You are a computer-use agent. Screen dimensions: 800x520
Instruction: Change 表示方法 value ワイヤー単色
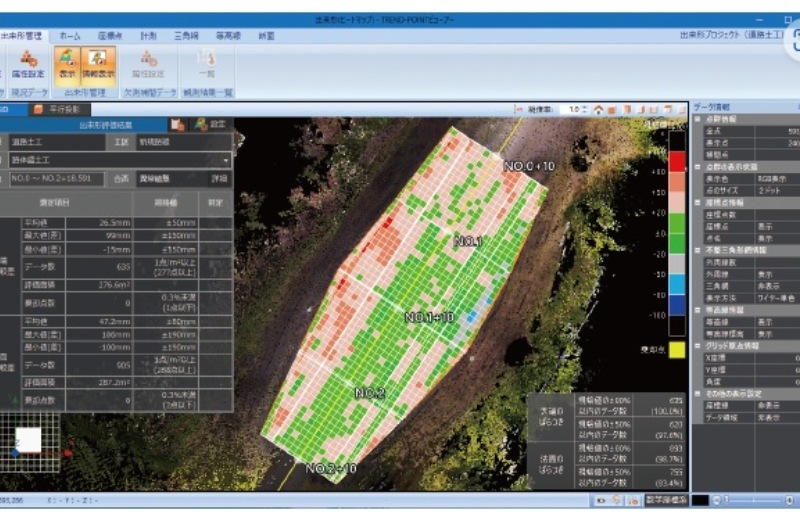[777, 298]
